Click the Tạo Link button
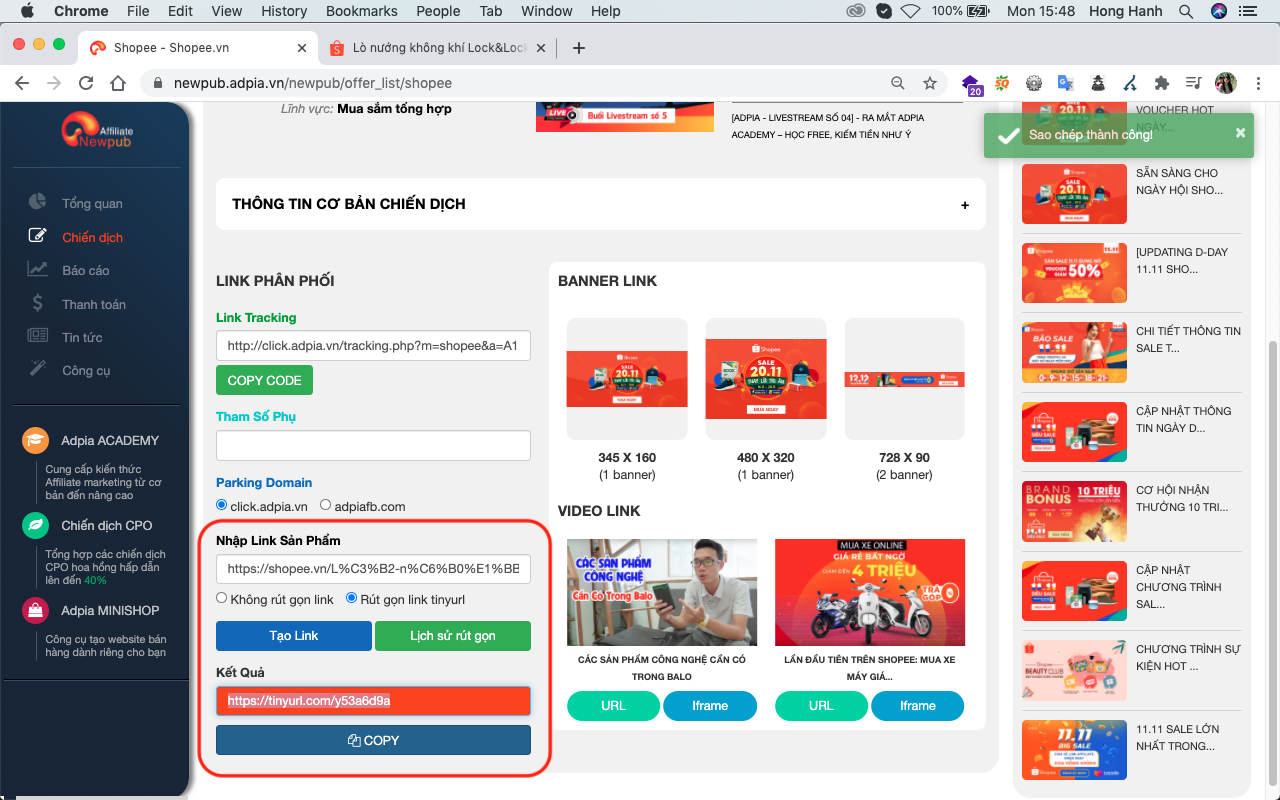Screen dimensions: 1280x800 (294, 636)
